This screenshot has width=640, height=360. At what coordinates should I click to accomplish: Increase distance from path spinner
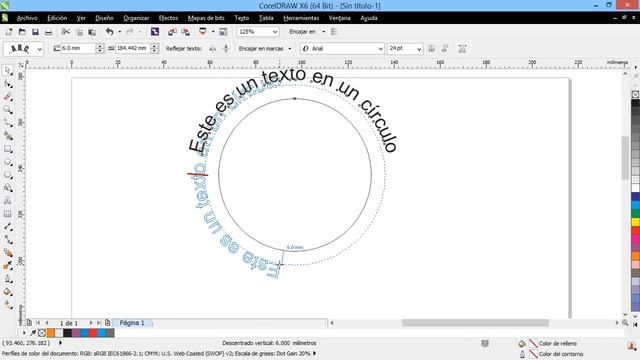pyautogui.click(x=100, y=46)
